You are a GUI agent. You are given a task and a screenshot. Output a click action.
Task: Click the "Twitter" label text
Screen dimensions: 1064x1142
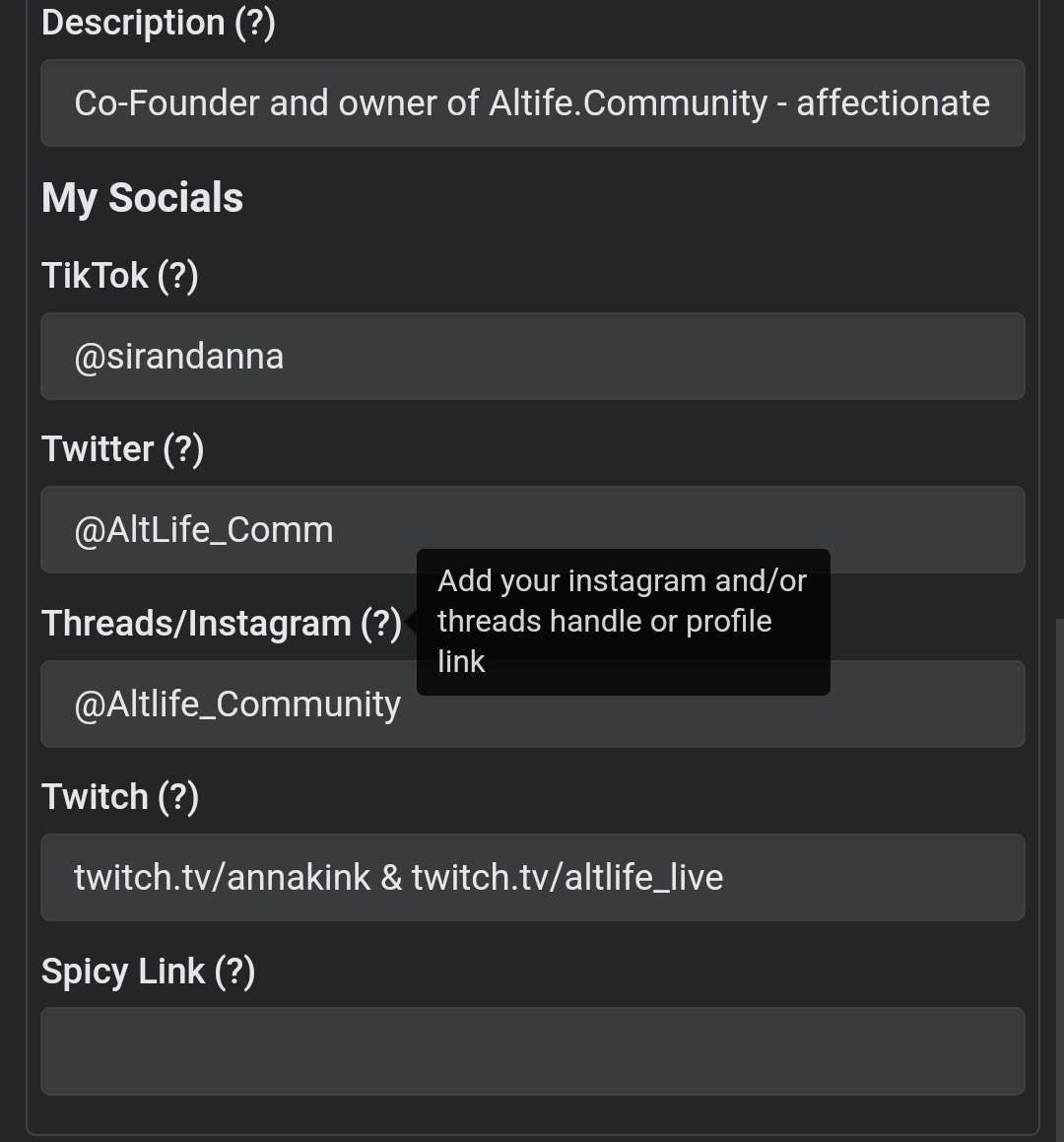pos(98,449)
